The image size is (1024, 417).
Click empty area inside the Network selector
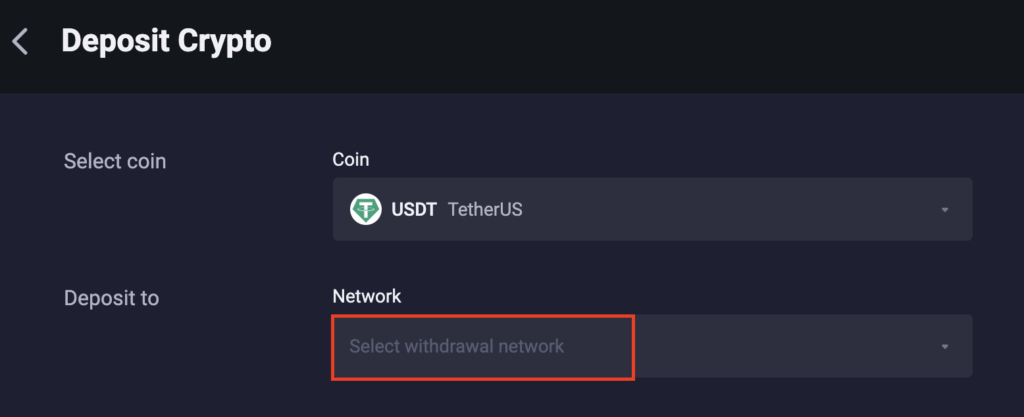point(784,347)
